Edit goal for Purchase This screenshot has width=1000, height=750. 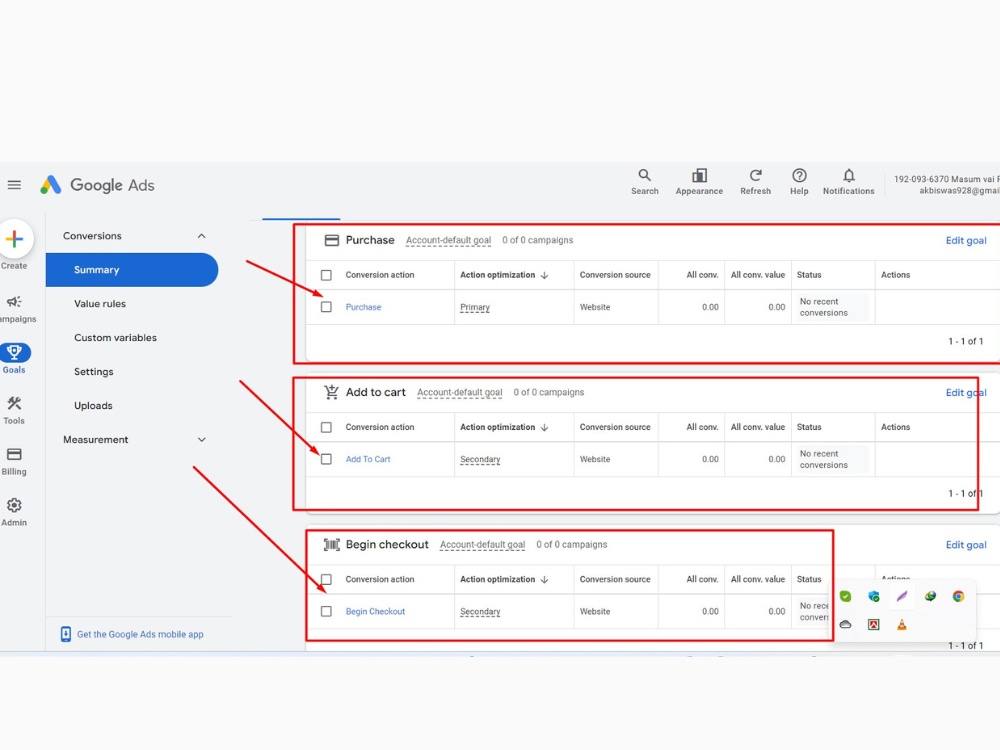point(966,240)
